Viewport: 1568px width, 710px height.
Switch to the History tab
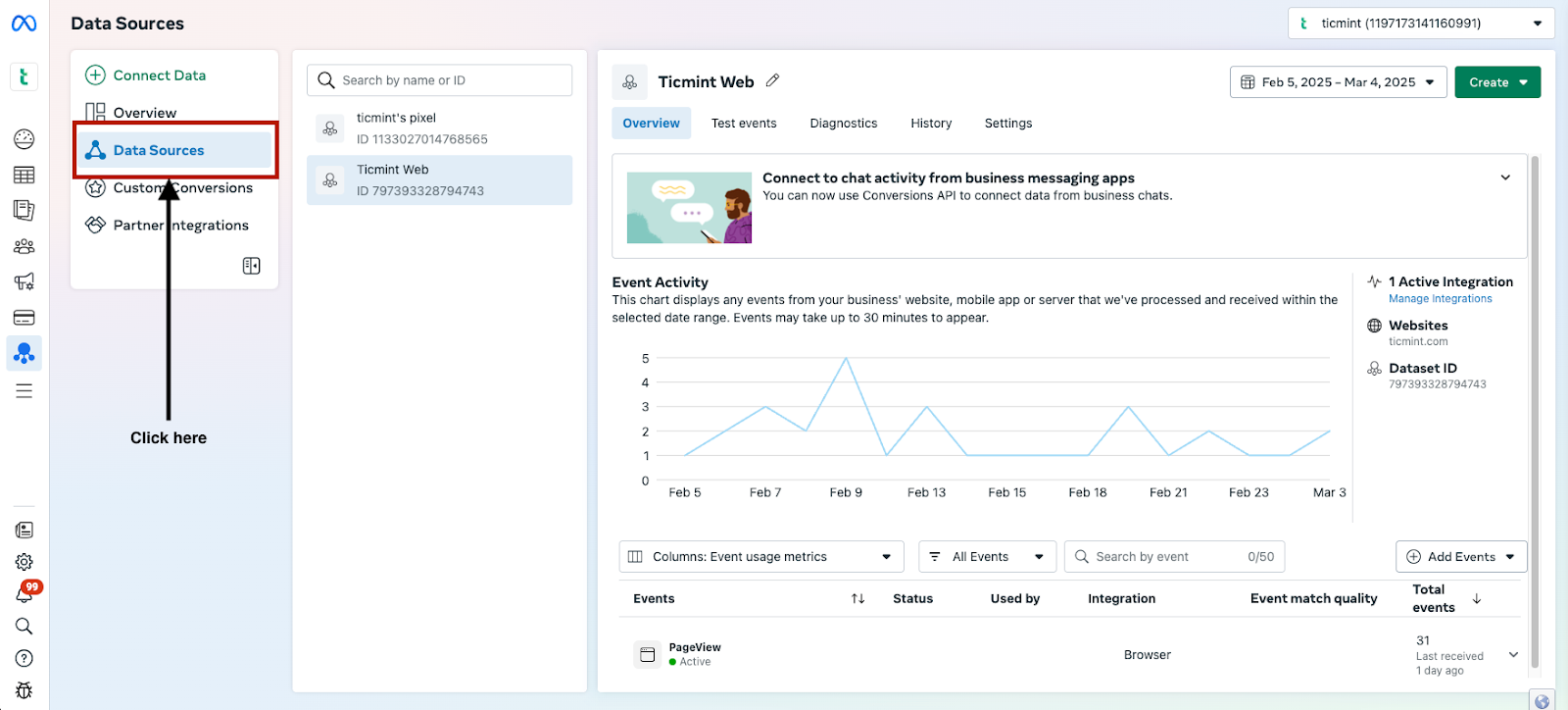(x=931, y=124)
